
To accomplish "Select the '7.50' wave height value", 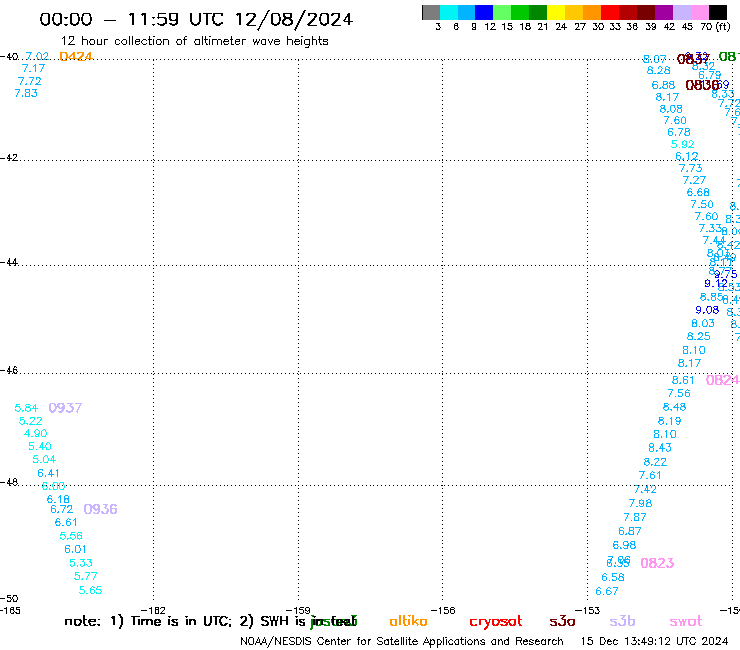I will (702, 204).
